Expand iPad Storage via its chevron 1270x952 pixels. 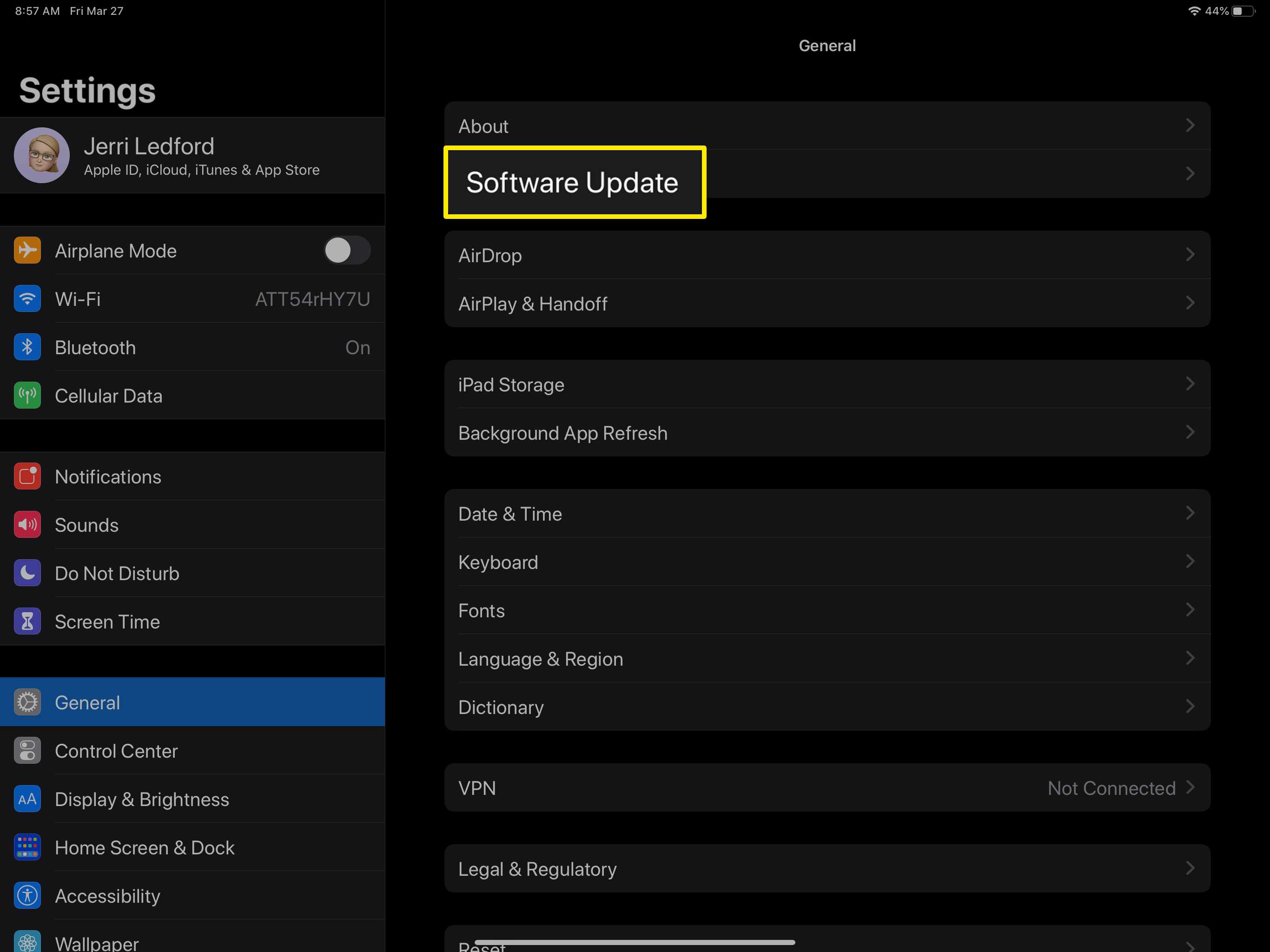coord(1190,383)
